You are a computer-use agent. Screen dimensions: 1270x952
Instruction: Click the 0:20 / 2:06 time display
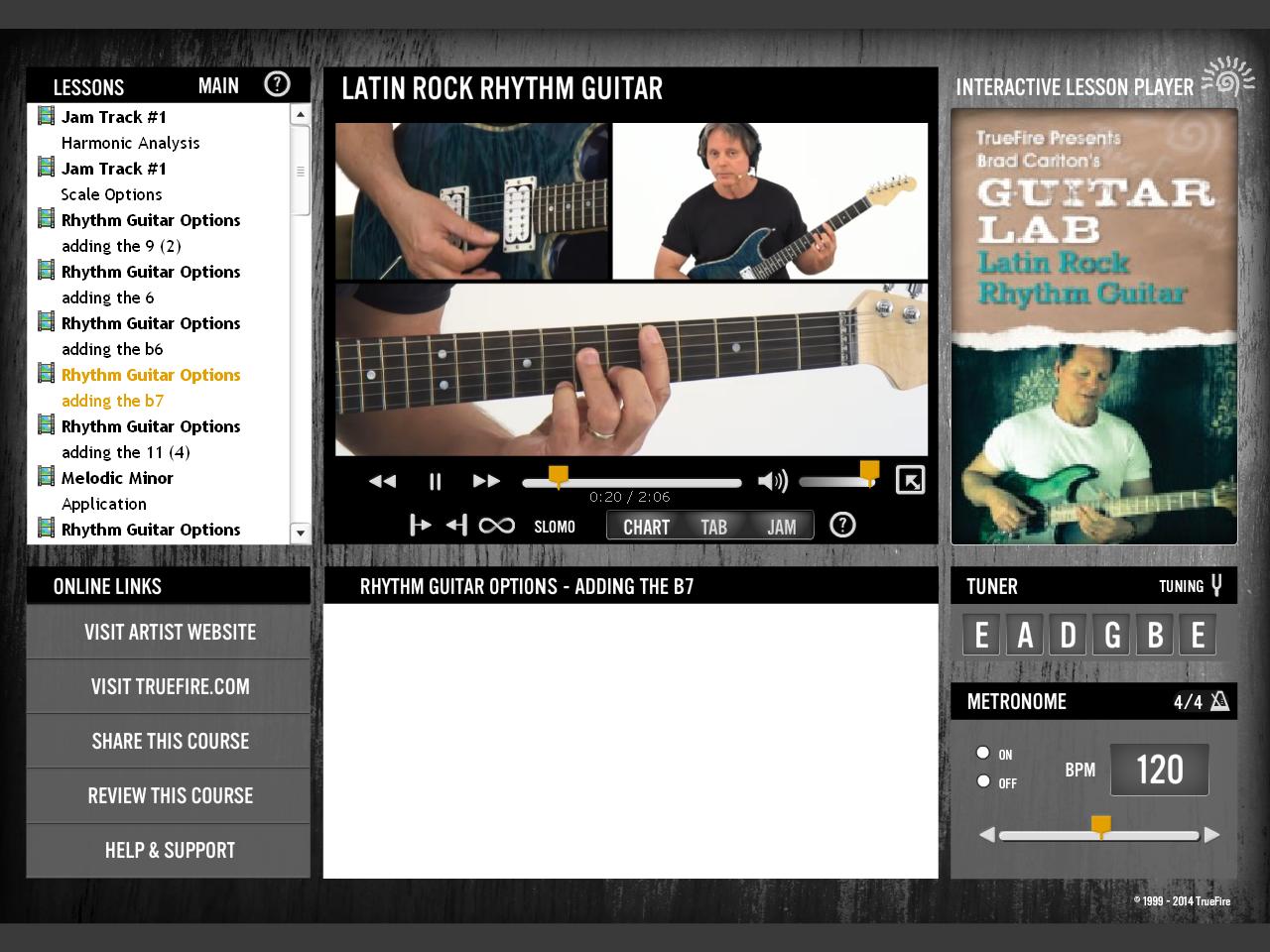tap(630, 497)
